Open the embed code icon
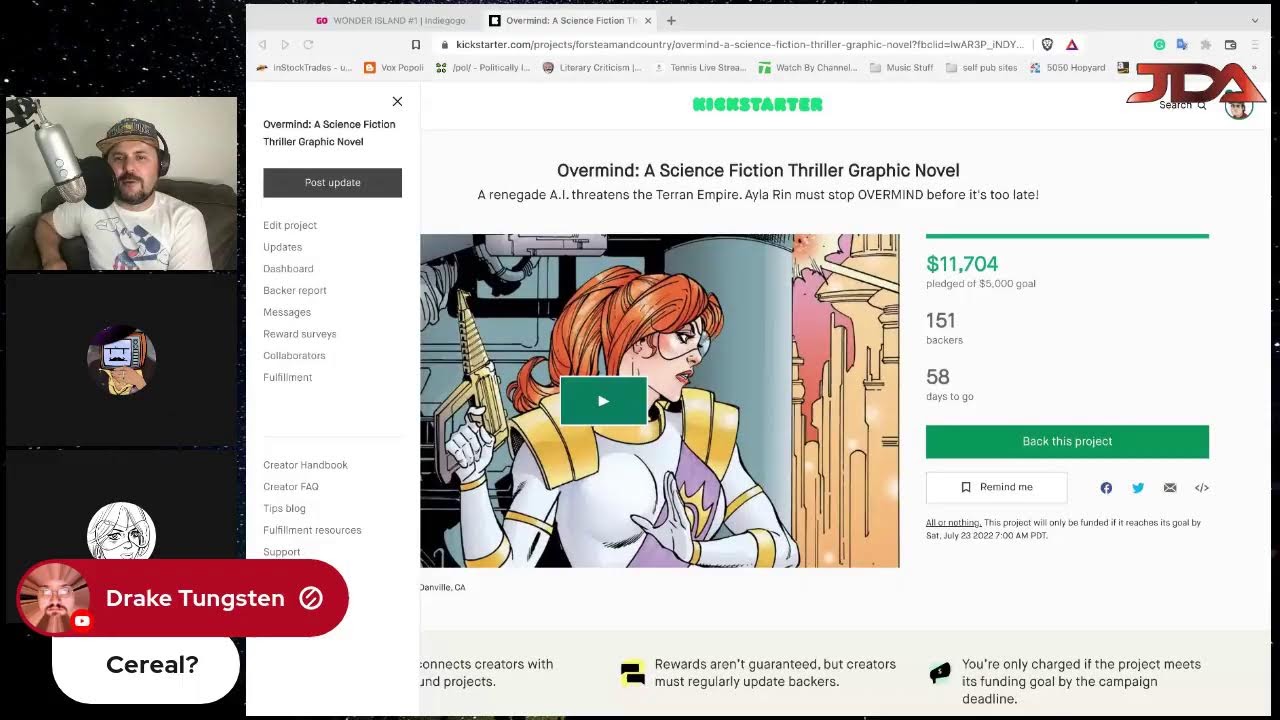Screen dimensions: 1280x720 1202,488
